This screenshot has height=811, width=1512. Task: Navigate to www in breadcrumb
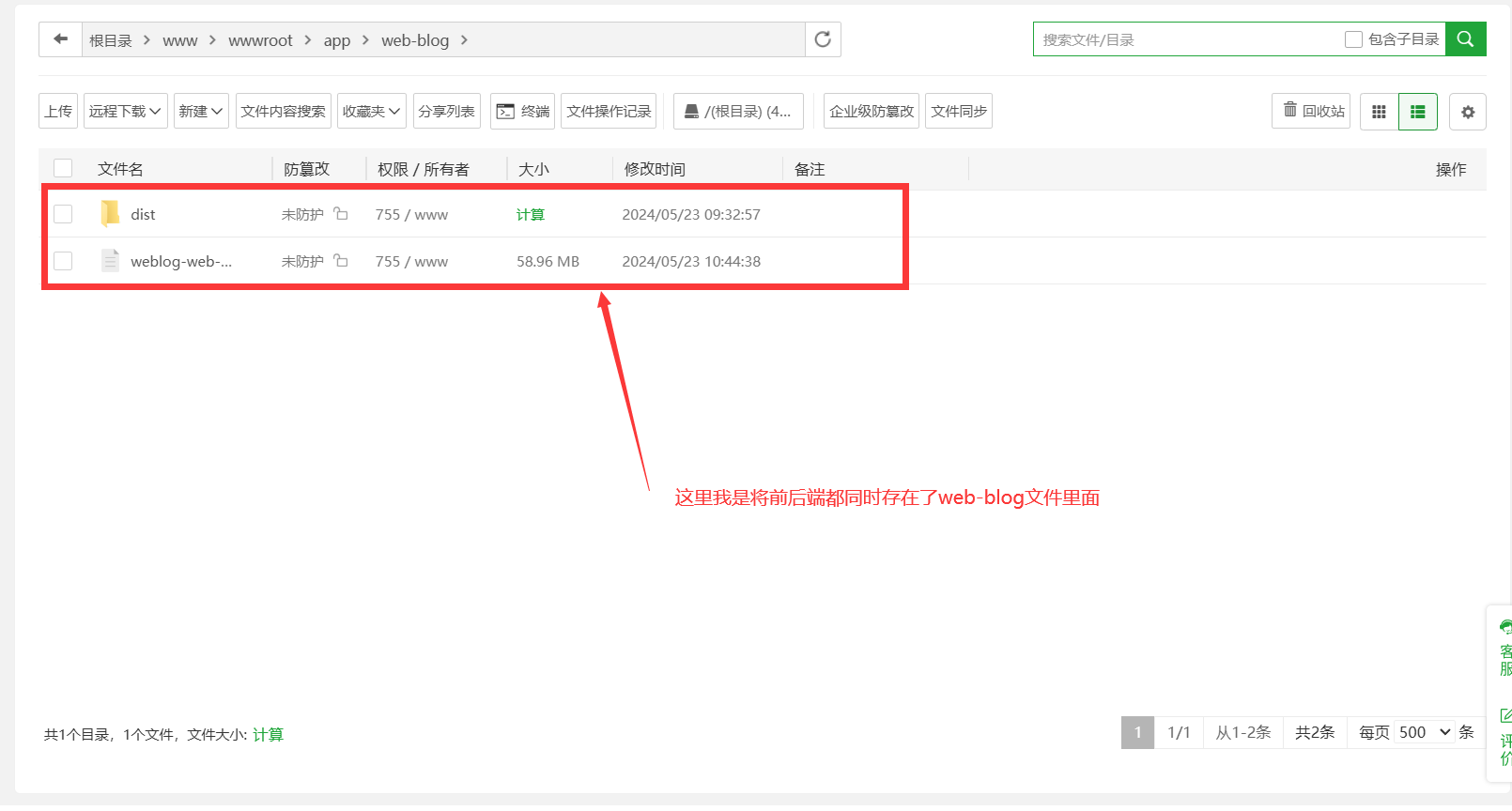point(179,40)
